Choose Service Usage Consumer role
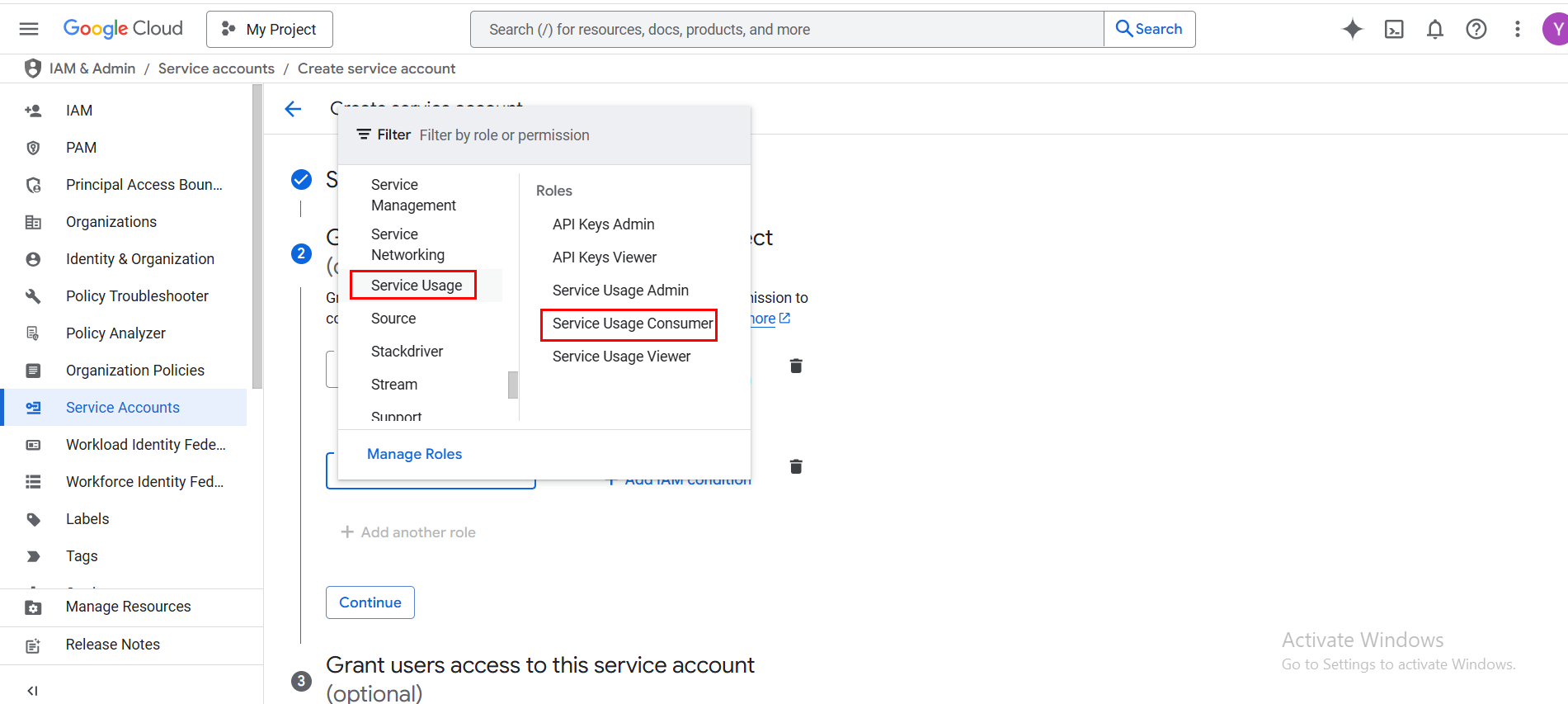 coord(632,324)
